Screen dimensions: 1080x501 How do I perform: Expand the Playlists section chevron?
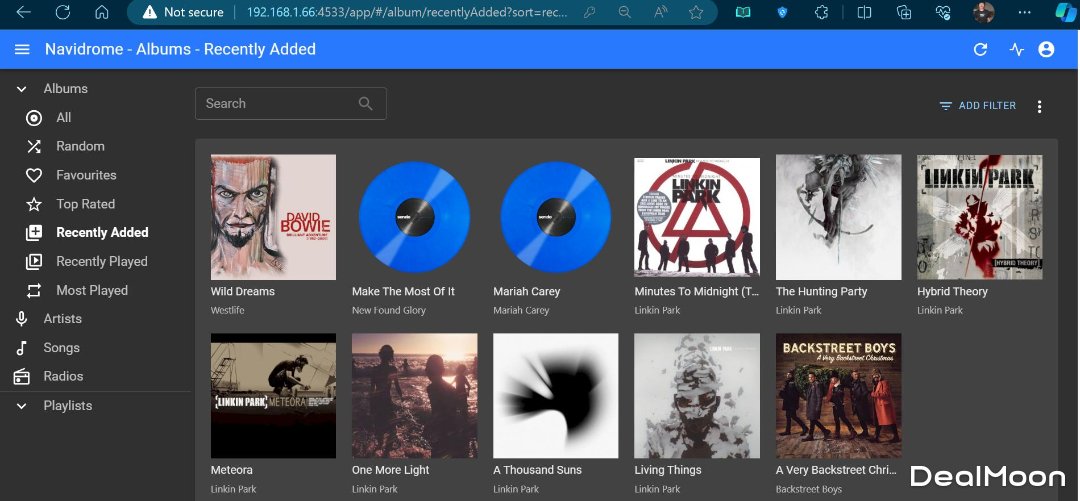click(21, 406)
